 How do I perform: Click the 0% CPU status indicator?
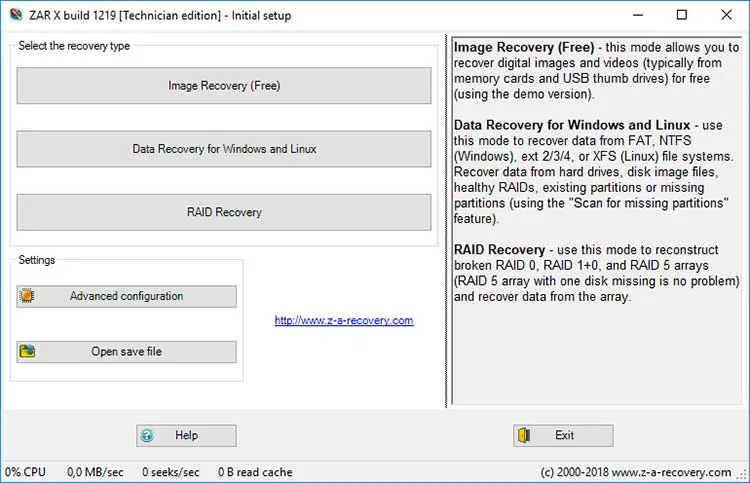click(25, 472)
